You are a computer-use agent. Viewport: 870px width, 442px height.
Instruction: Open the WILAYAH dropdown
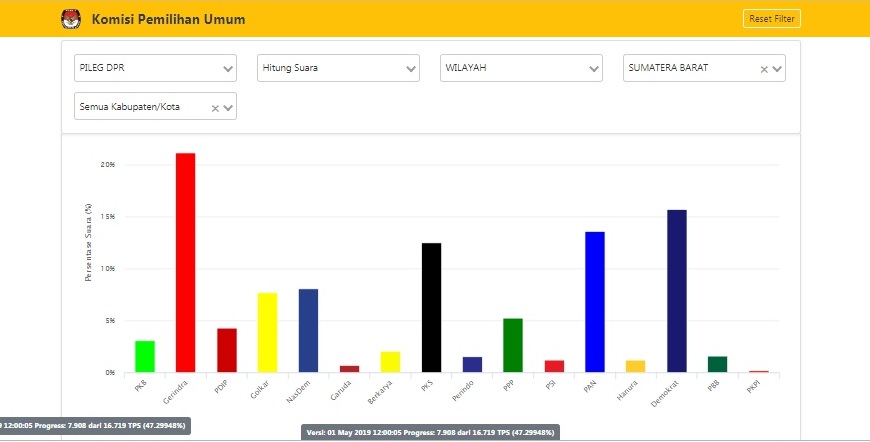click(x=521, y=69)
